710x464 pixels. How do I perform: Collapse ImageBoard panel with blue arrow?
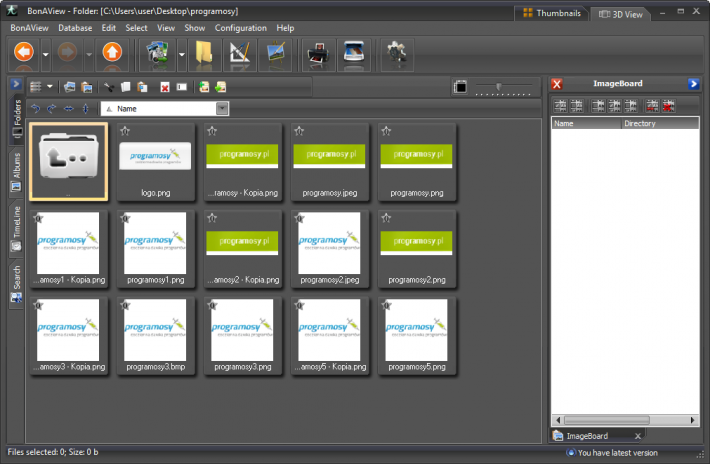(x=693, y=84)
